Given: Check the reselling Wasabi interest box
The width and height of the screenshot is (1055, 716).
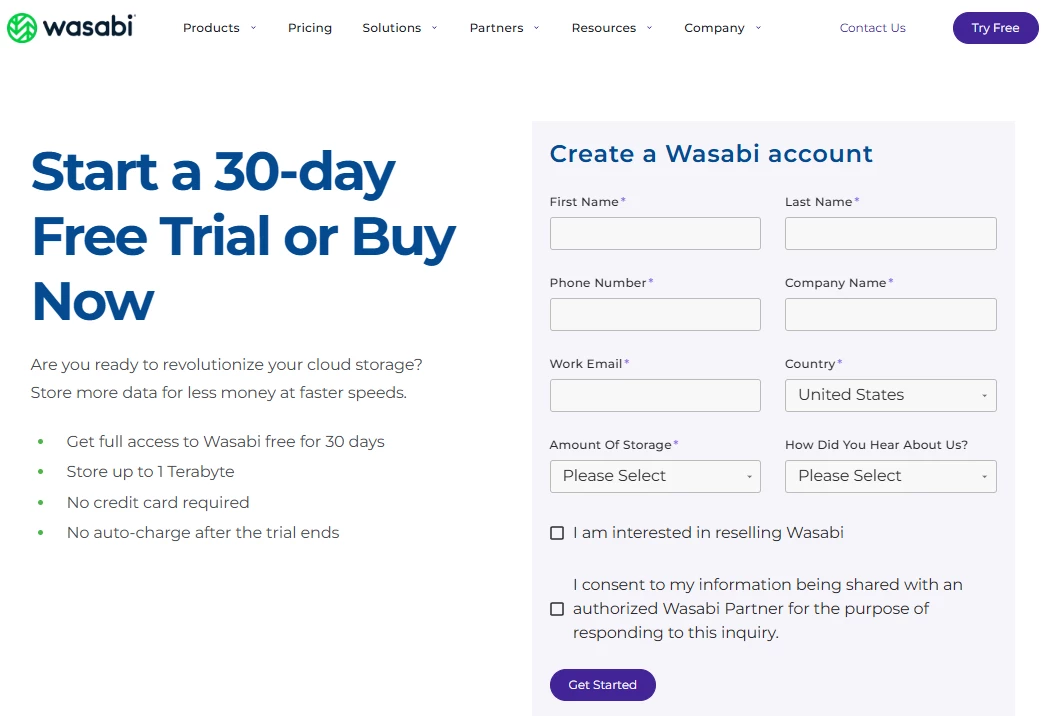Looking at the screenshot, I should [557, 533].
